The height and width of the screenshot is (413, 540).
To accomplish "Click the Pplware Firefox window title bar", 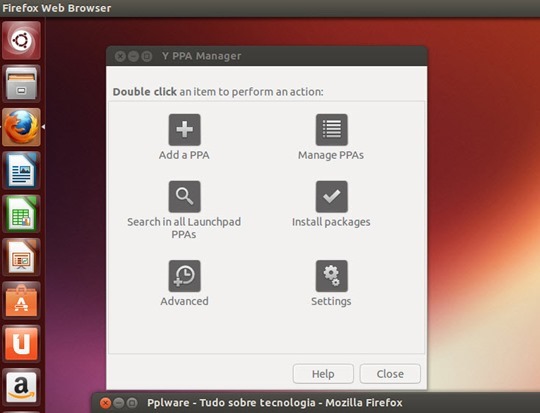I will 315,402.
